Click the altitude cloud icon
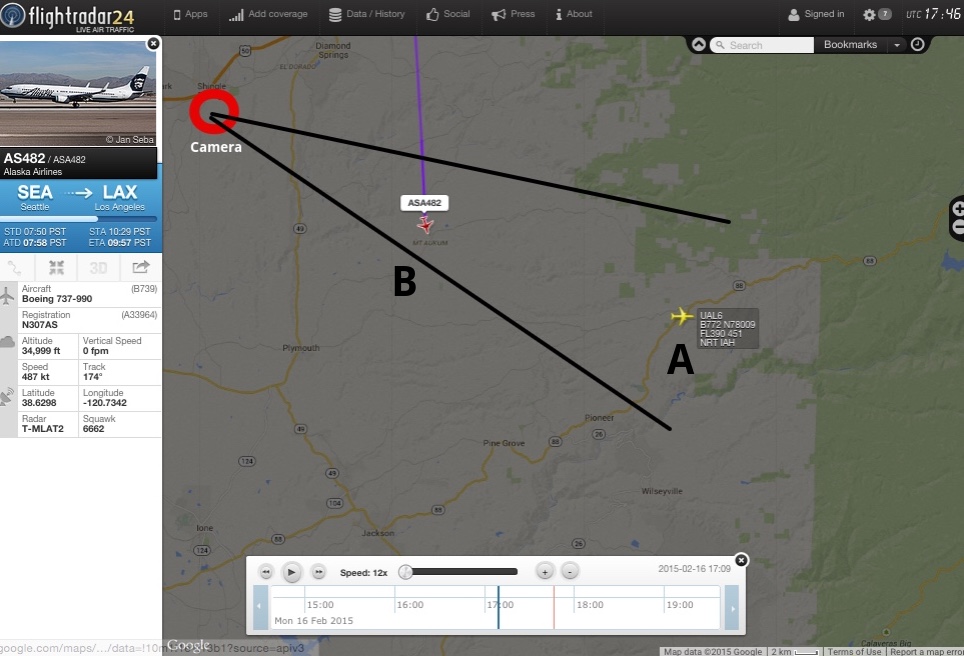This screenshot has height=656, width=964. [x=7, y=342]
